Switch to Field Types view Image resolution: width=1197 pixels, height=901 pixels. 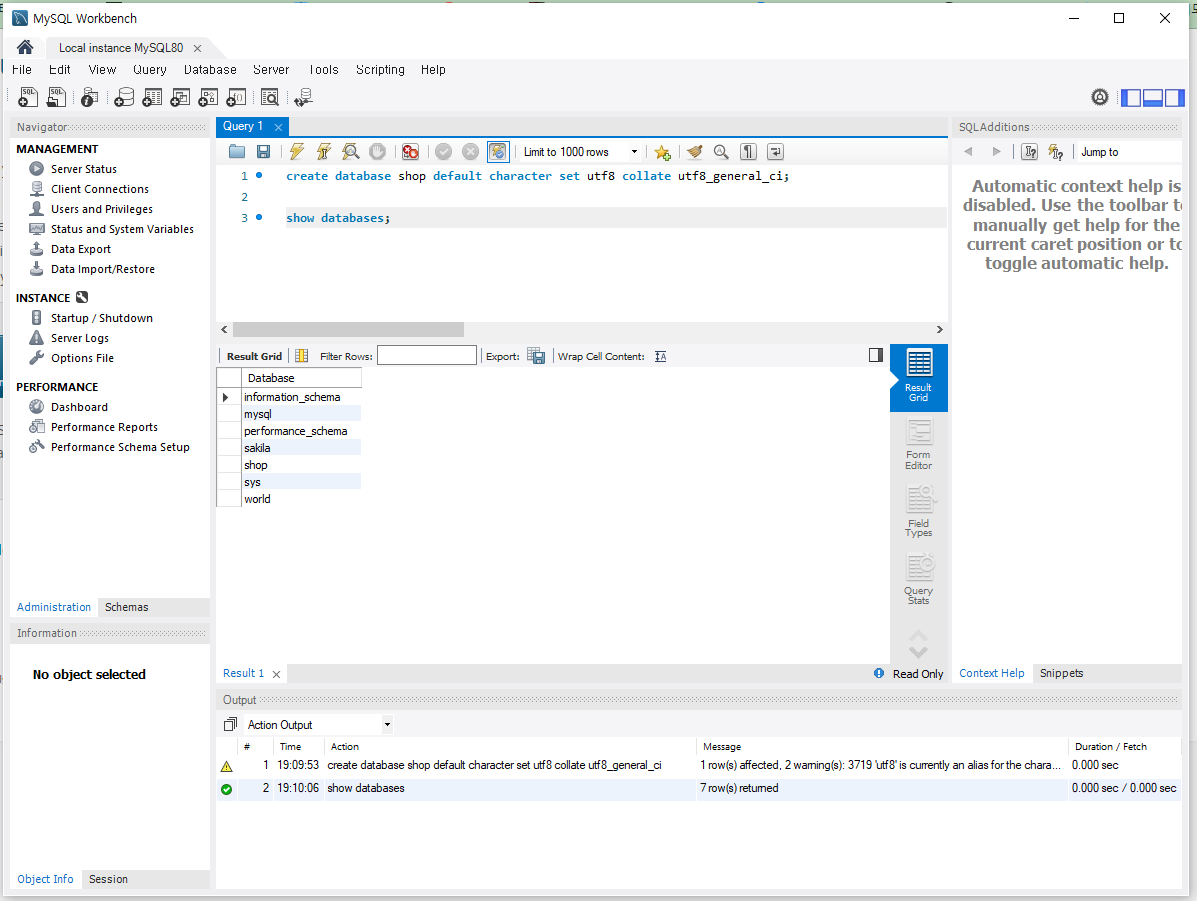pos(918,512)
